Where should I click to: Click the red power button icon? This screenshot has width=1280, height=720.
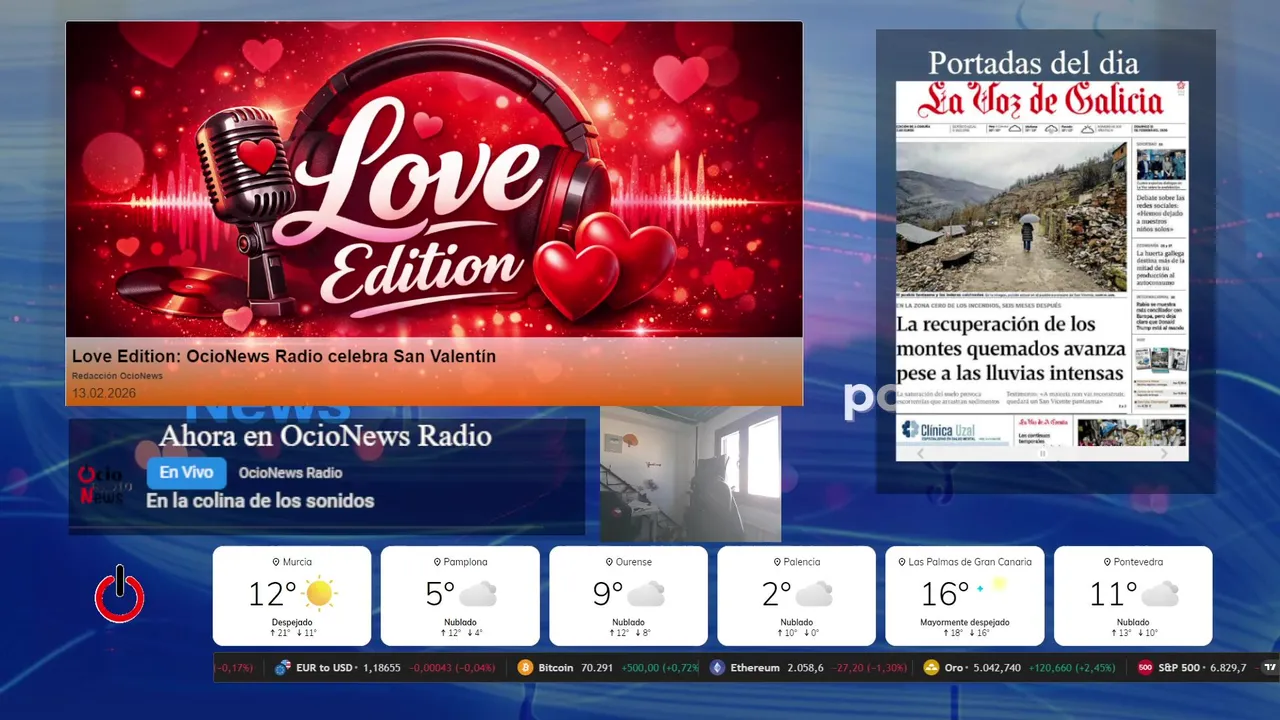click(120, 595)
